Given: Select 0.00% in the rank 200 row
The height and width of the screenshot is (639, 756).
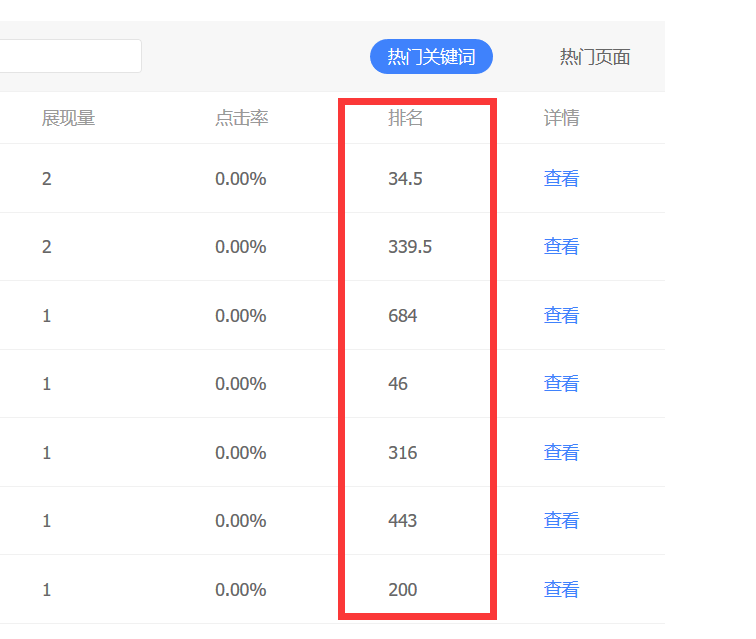Looking at the screenshot, I should 241,590.
